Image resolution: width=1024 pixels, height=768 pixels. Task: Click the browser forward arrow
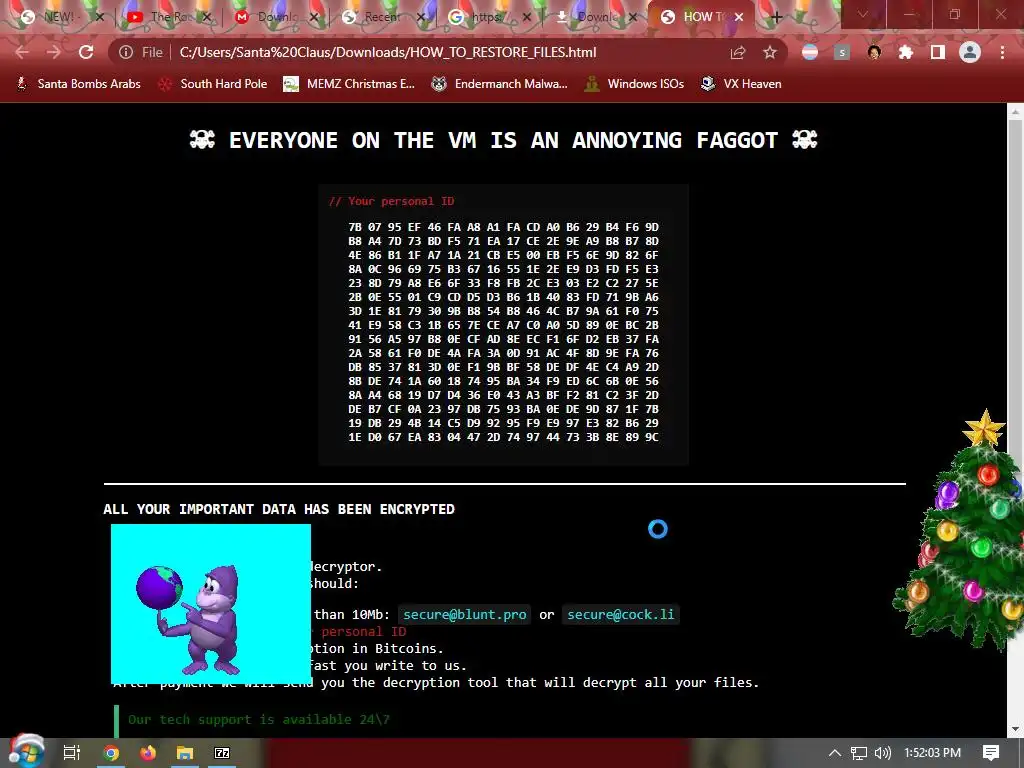pyautogui.click(x=54, y=52)
